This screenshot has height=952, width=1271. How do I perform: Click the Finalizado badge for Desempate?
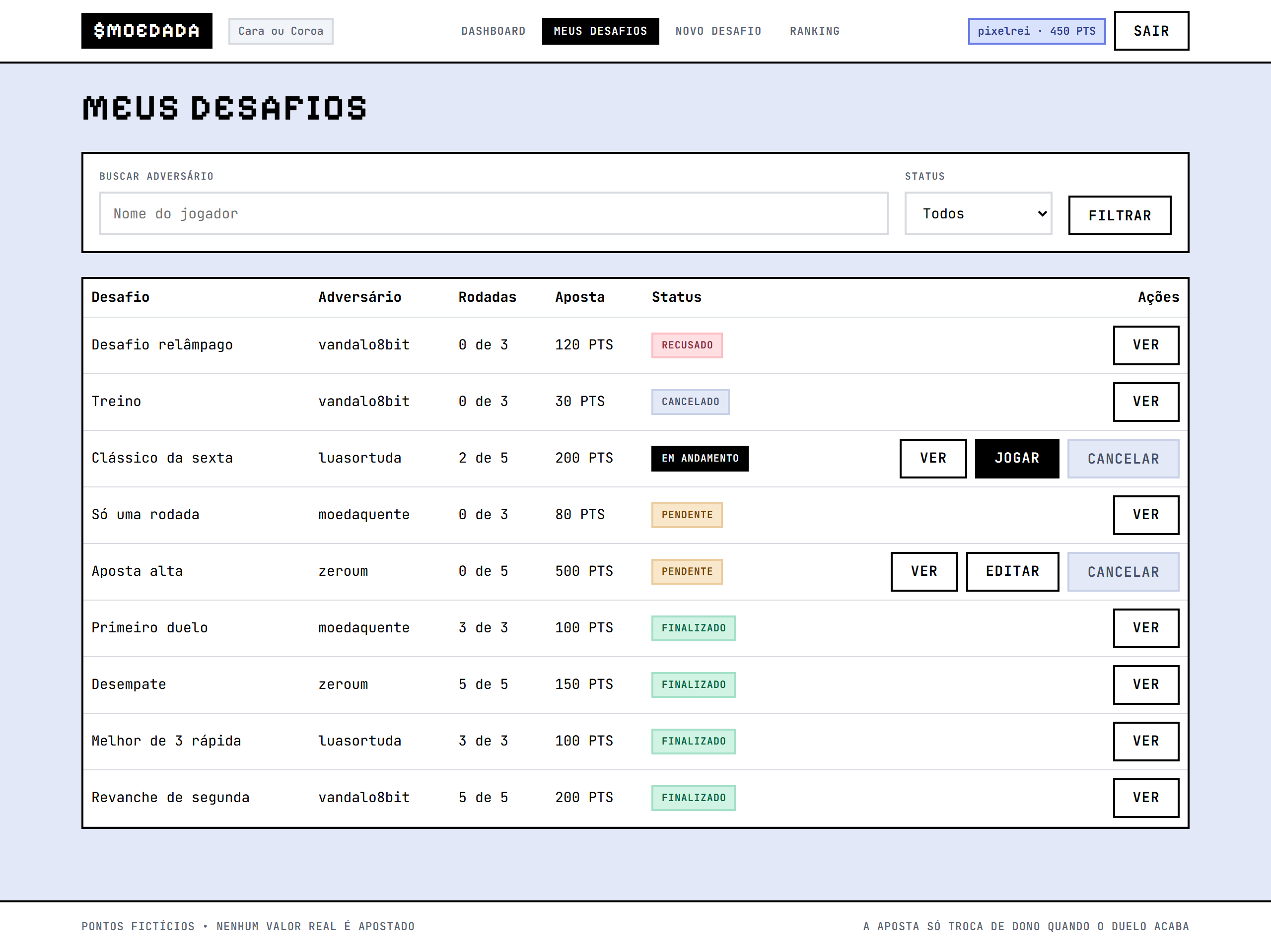coord(693,685)
